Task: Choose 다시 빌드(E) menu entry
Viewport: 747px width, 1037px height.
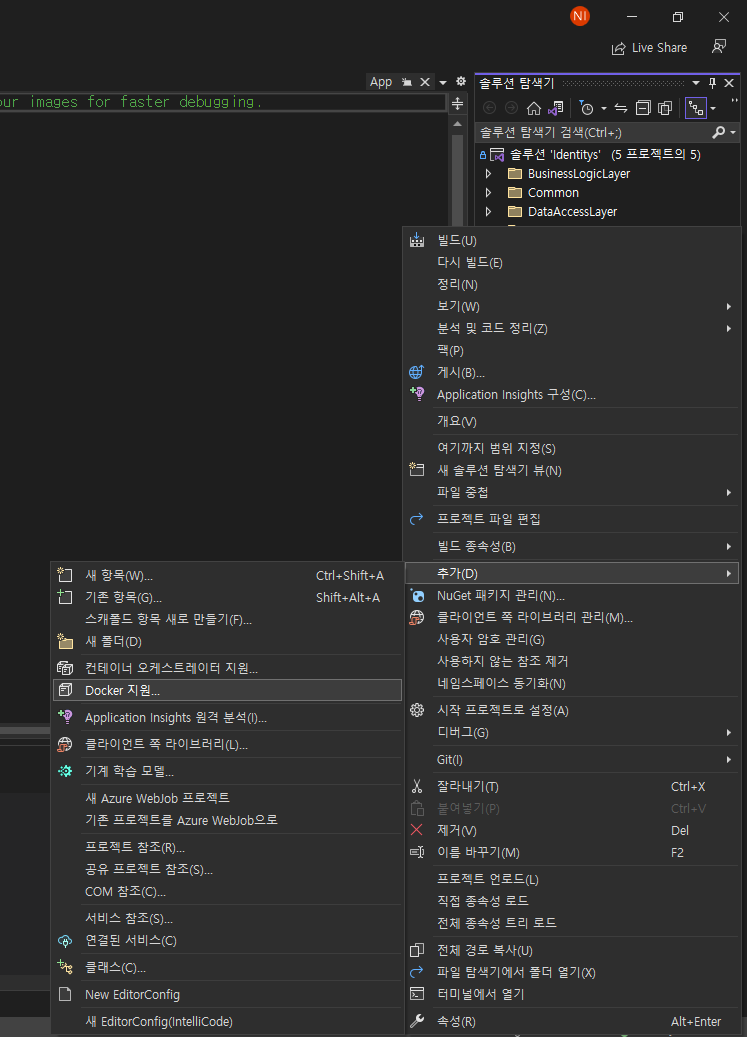Action: point(572,263)
